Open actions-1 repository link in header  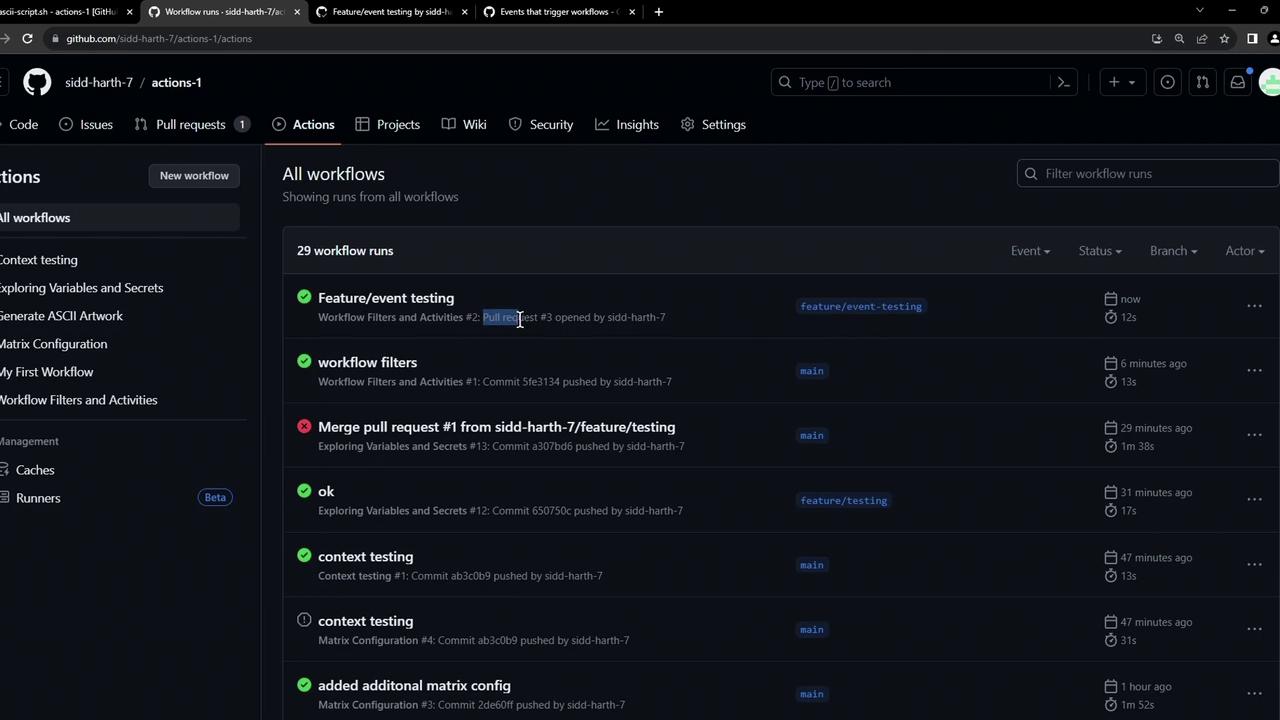(x=176, y=82)
